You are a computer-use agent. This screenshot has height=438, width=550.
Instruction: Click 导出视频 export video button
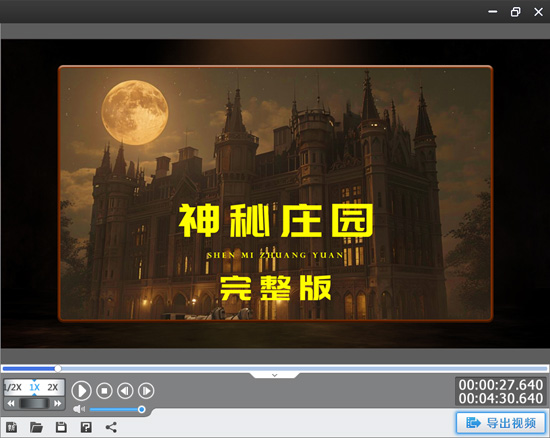coord(501,423)
